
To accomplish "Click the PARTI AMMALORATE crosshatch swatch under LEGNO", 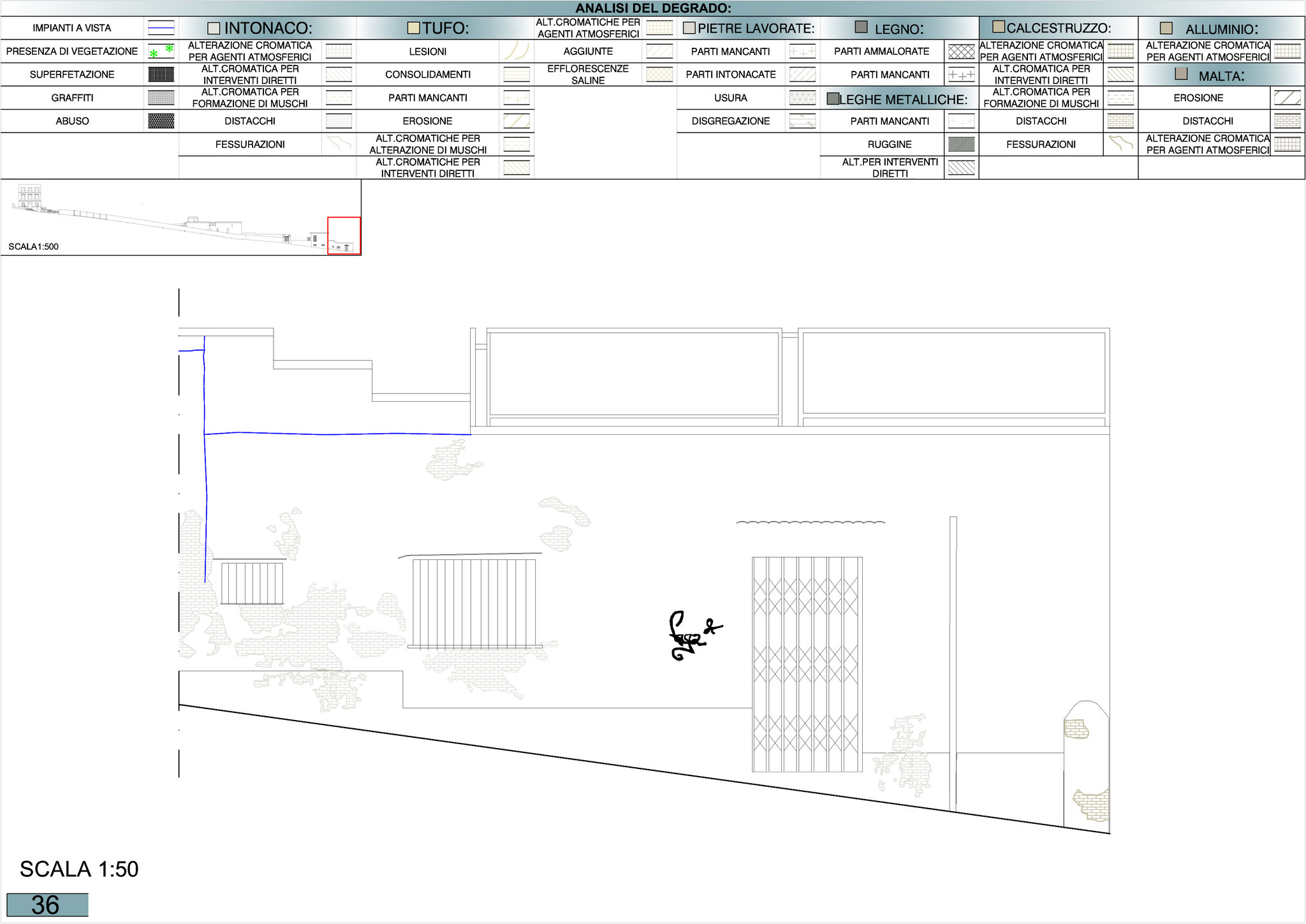I will point(961,52).
